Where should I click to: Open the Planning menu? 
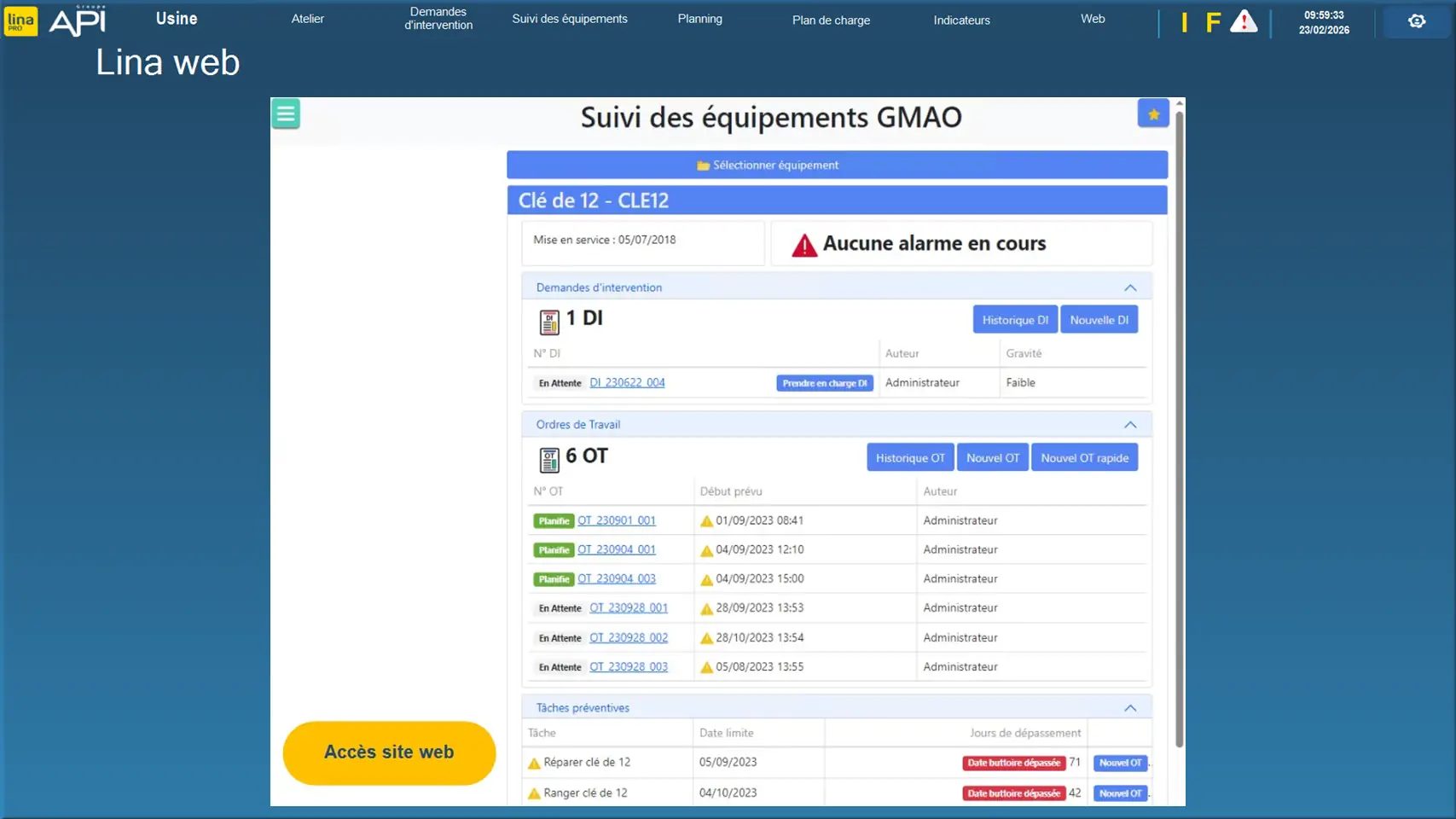(699, 19)
